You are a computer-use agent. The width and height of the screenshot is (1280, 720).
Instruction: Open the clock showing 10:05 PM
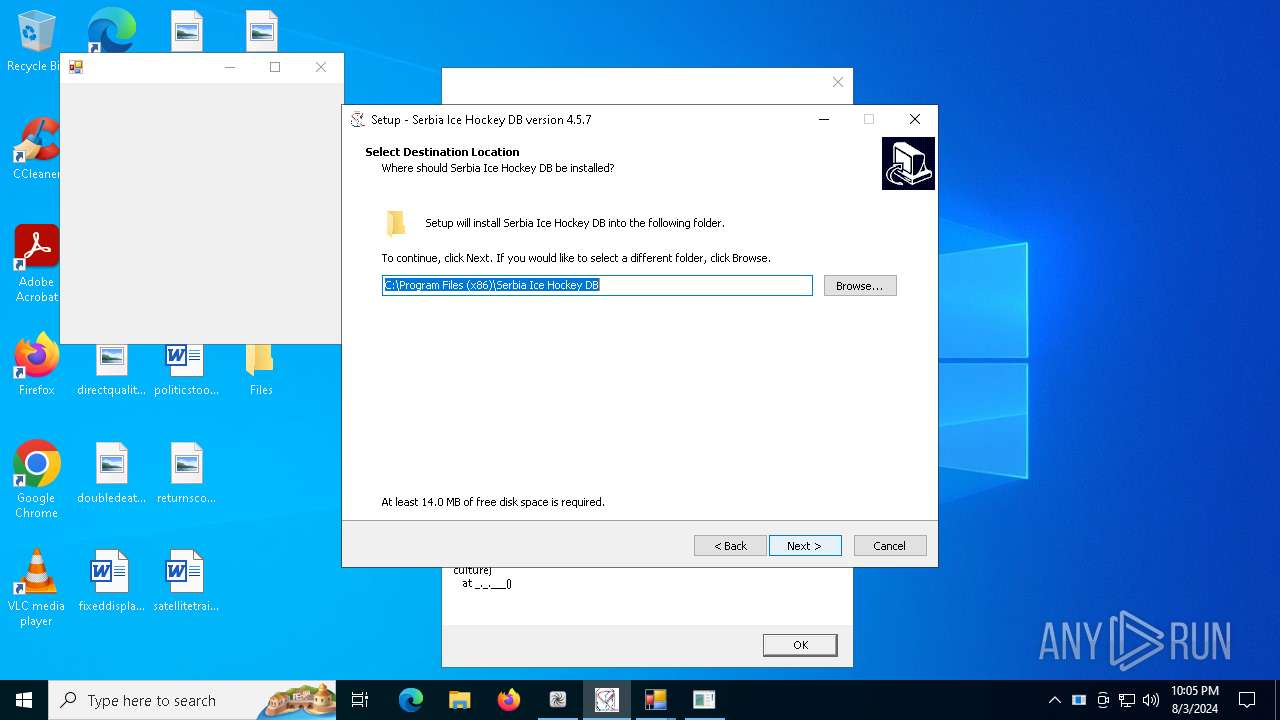pyautogui.click(x=1195, y=700)
